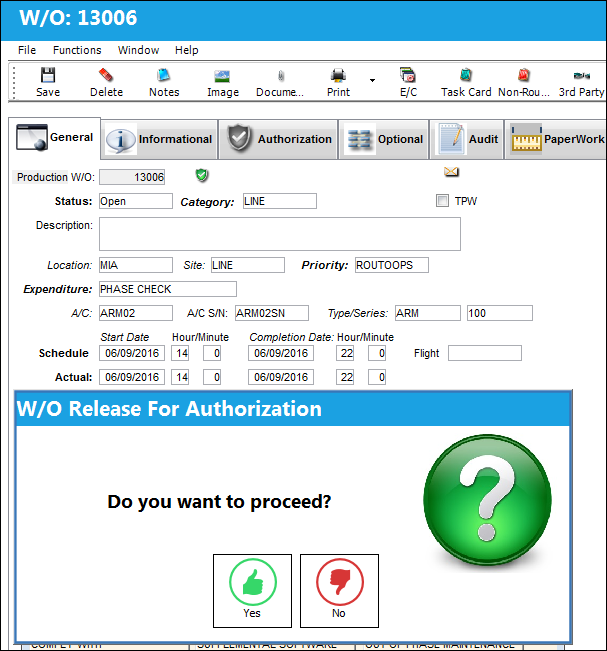
Task: Click the Type field showing ARM
Action: coord(428,313)
